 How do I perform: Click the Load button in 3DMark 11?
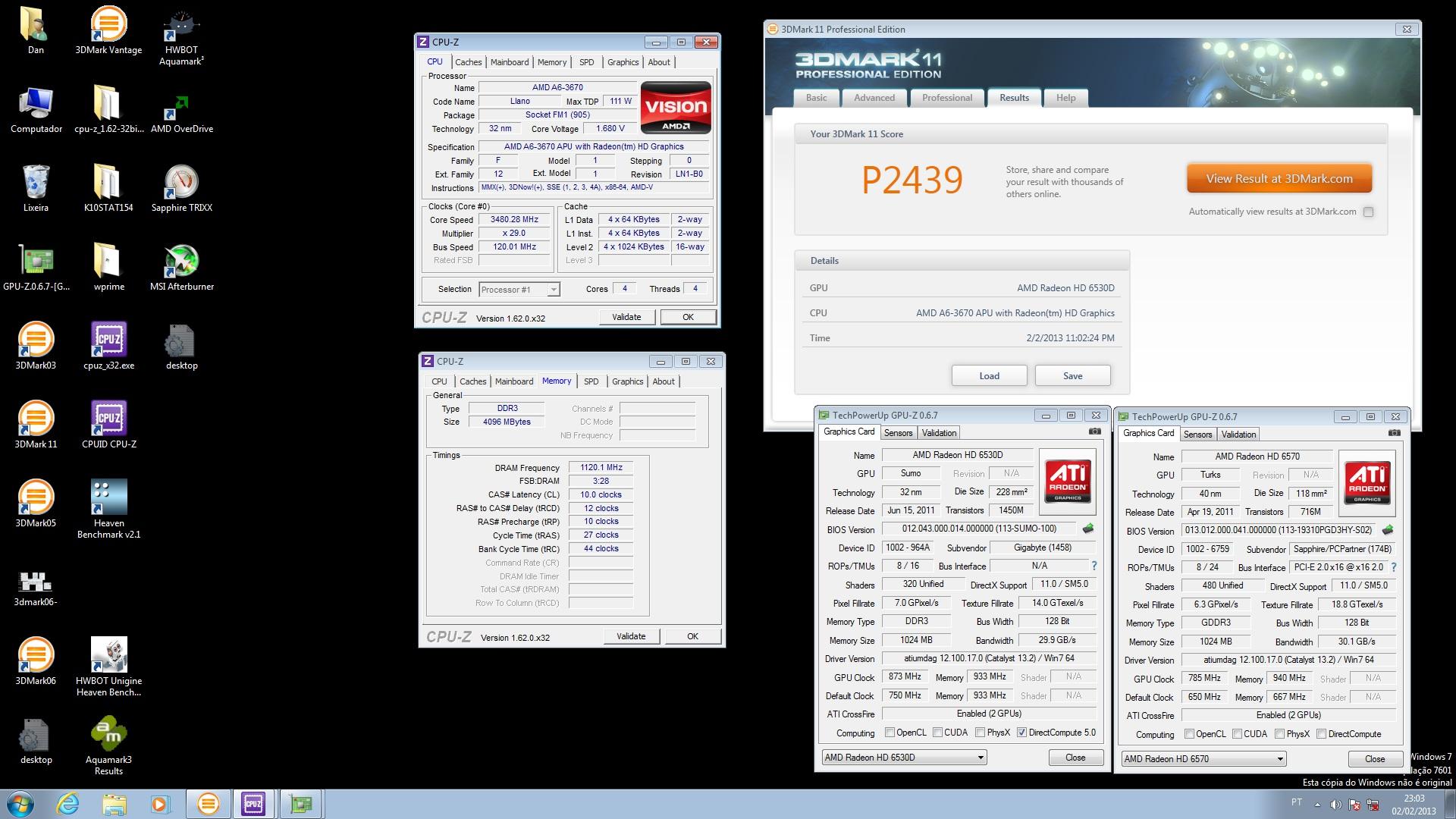coord(990,376)
